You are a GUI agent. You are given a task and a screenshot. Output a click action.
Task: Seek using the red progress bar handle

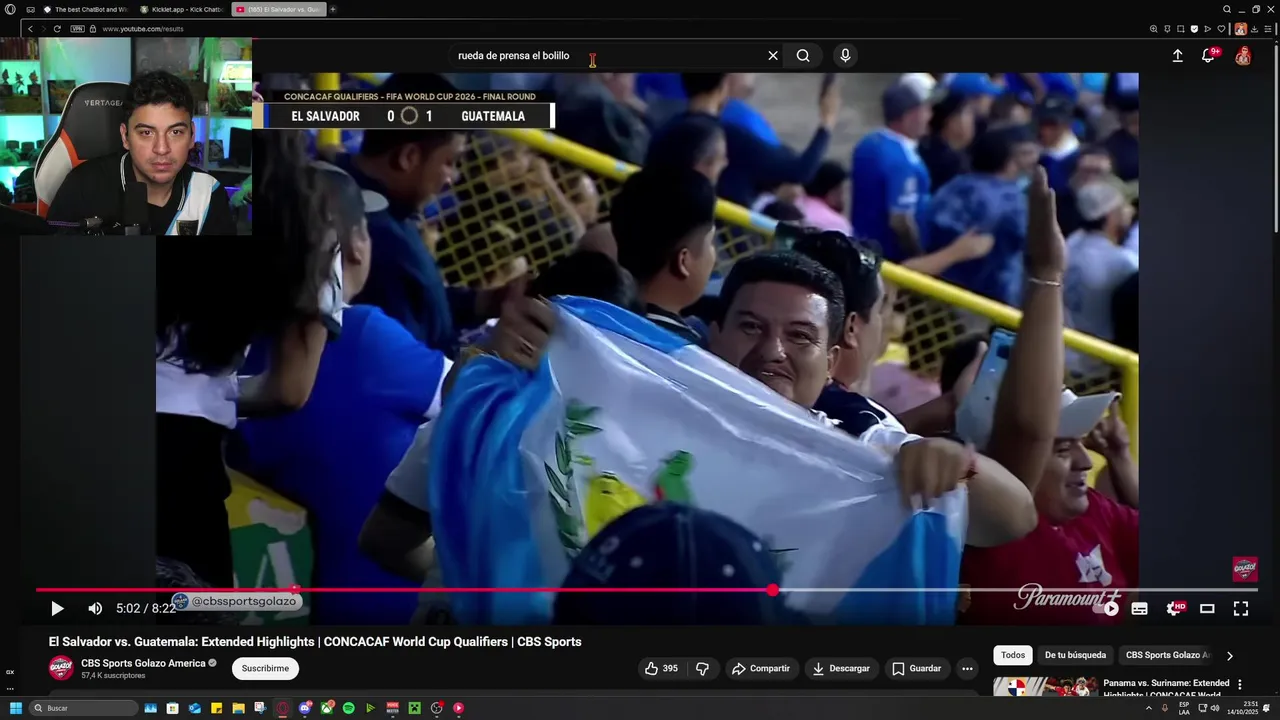(x=772, y=590)
